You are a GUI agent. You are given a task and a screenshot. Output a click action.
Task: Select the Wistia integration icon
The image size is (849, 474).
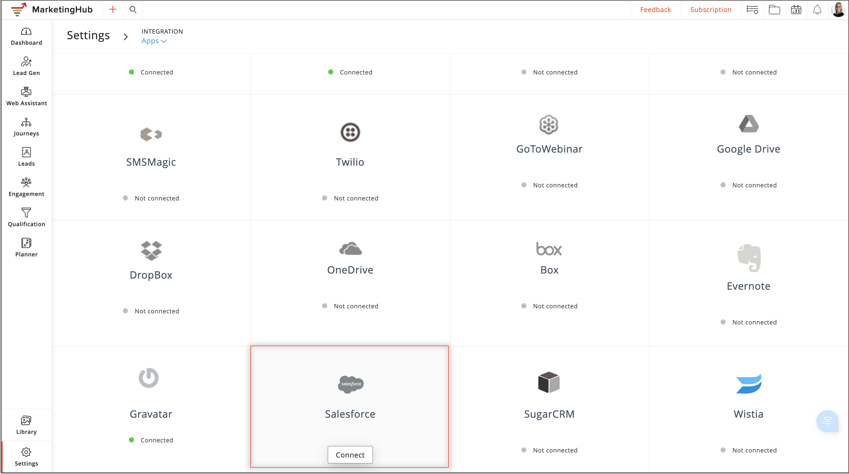pos(749,384)
